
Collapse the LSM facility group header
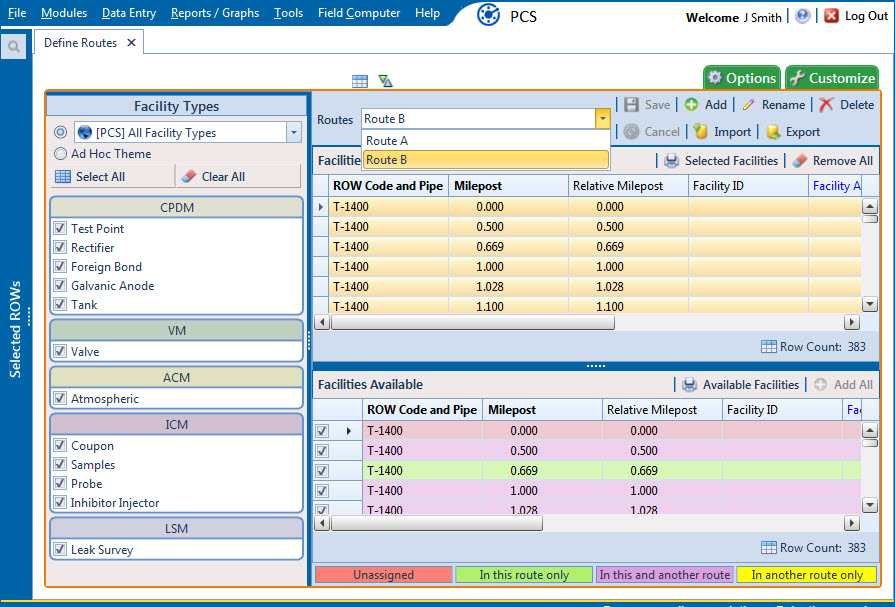point(176,528)
